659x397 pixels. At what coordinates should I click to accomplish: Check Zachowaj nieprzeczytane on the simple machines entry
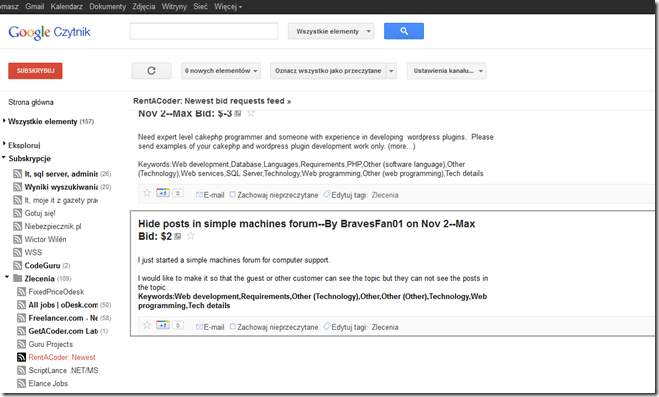coord(232,326)
